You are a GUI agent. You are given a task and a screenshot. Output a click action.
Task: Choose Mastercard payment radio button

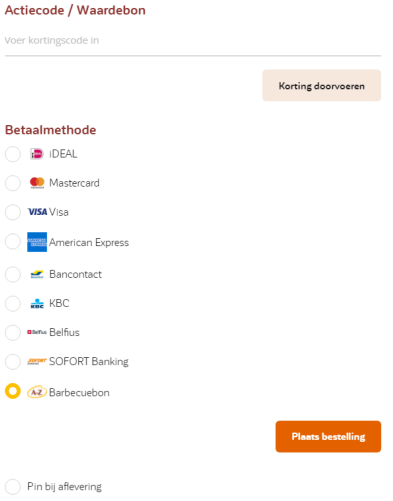click(13, 183)
